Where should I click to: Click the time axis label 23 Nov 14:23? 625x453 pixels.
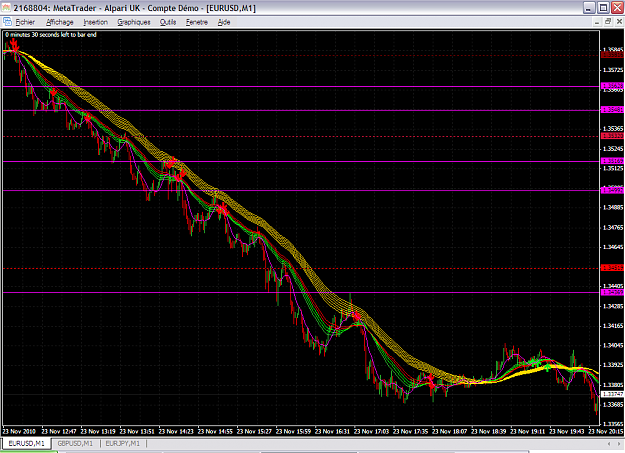pos(176,431)
